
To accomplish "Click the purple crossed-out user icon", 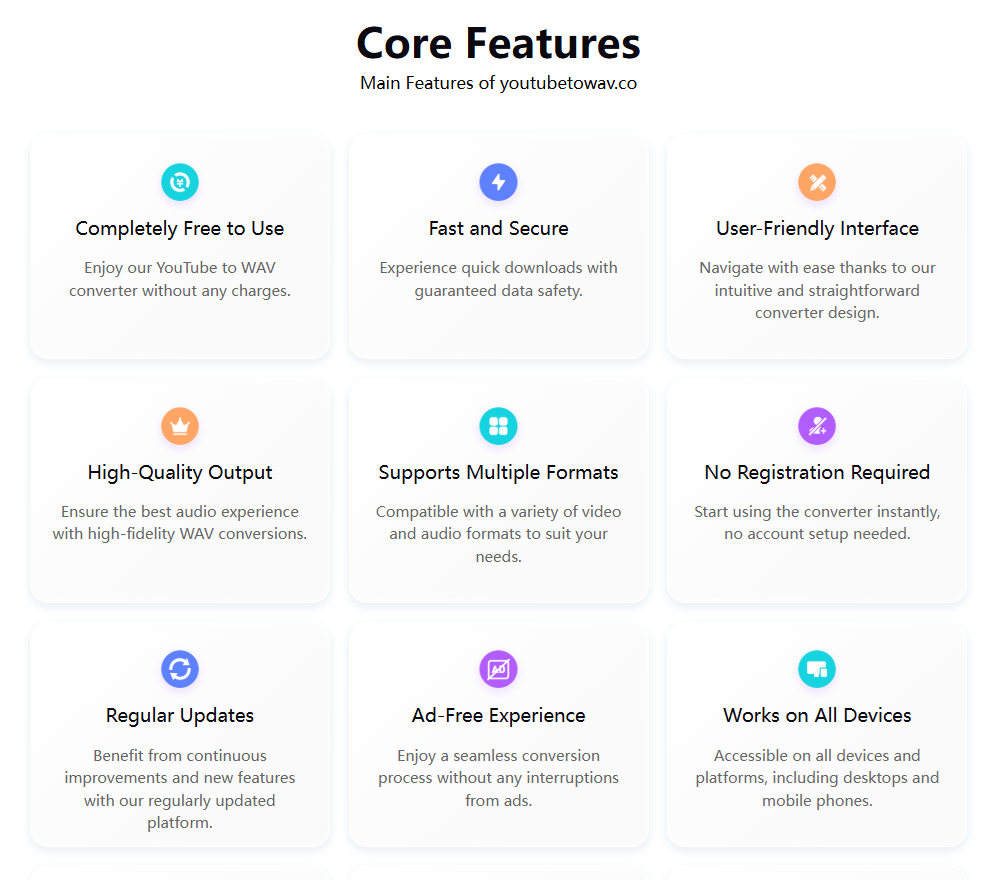I will point(817,426).
